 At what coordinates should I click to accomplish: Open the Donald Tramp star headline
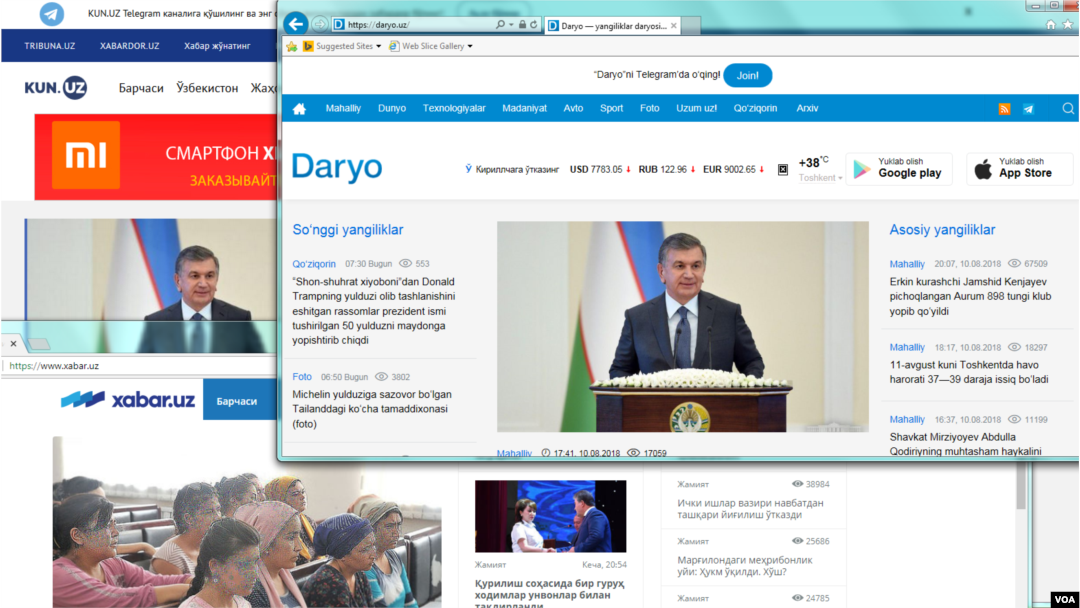(373, 311)
